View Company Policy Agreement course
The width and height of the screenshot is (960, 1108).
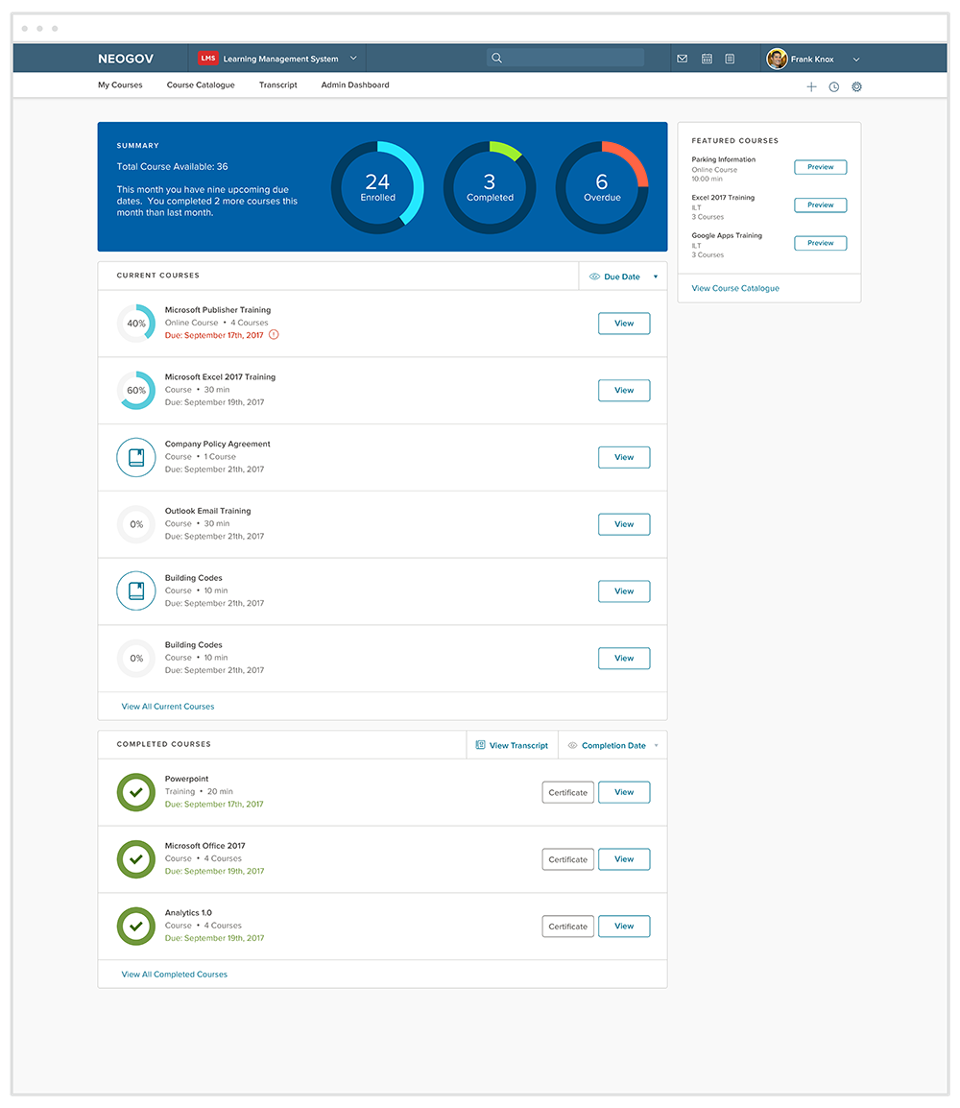click(624, 457)
